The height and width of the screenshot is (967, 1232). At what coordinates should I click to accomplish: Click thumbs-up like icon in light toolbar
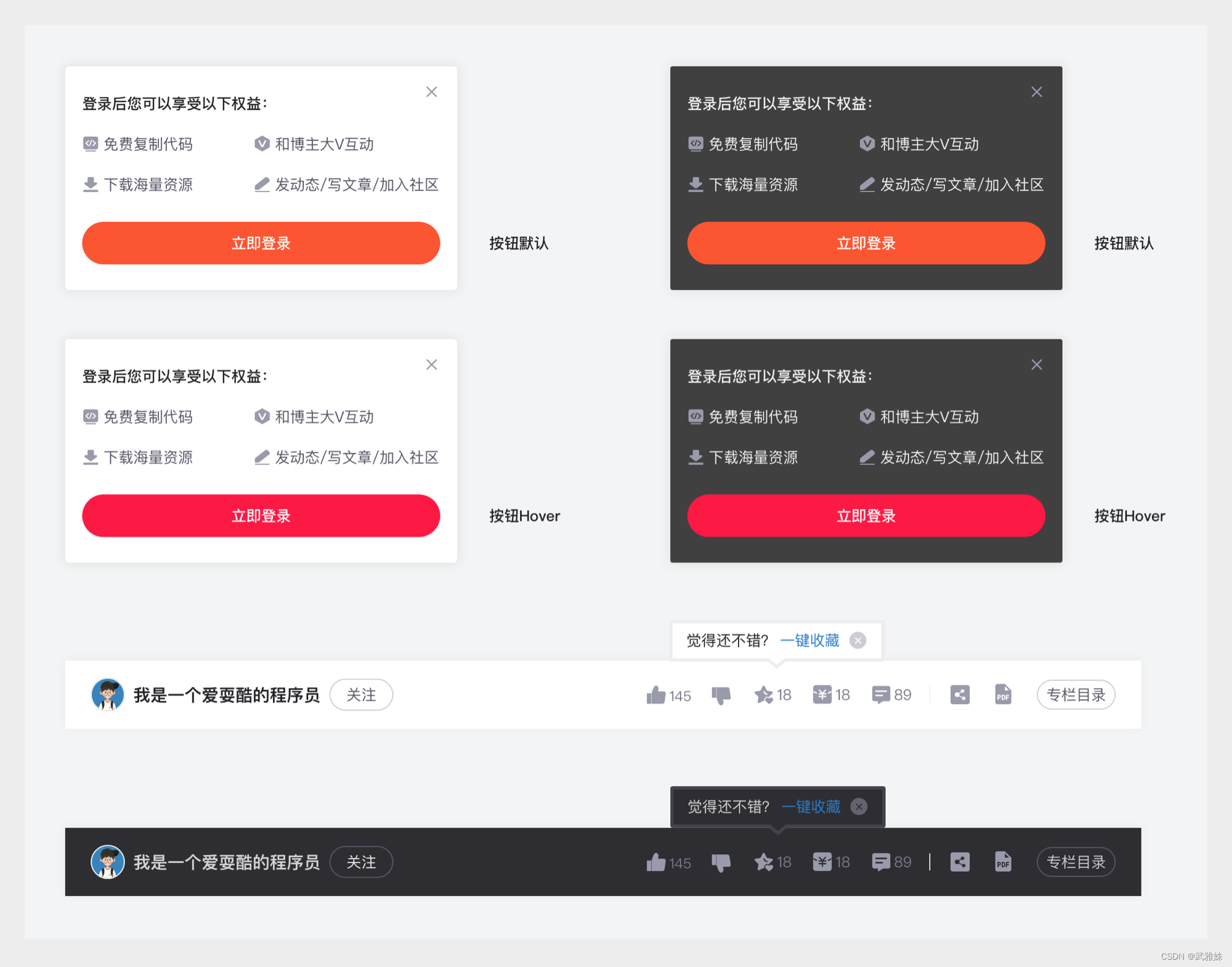[x=656, y=695]
